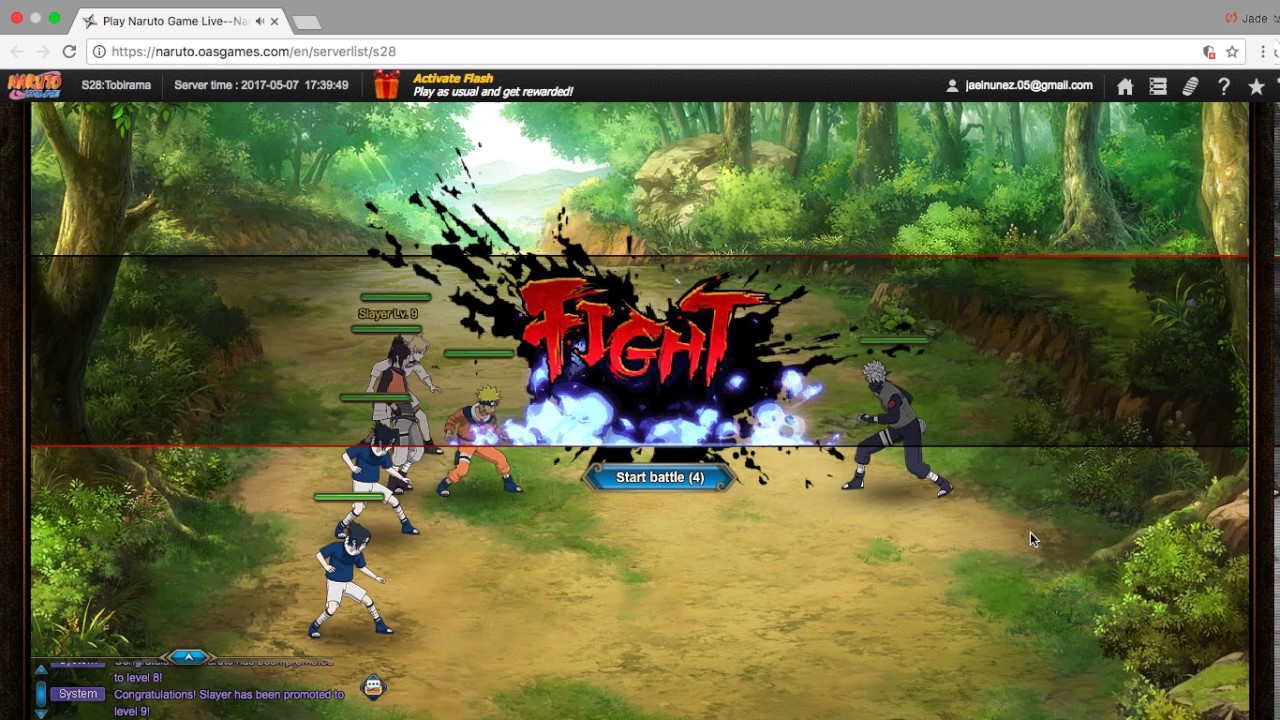Viewport: 1280px width, 720px height.
Task: Close the Play Naruto Game Live tab
Action: [274, 20]
